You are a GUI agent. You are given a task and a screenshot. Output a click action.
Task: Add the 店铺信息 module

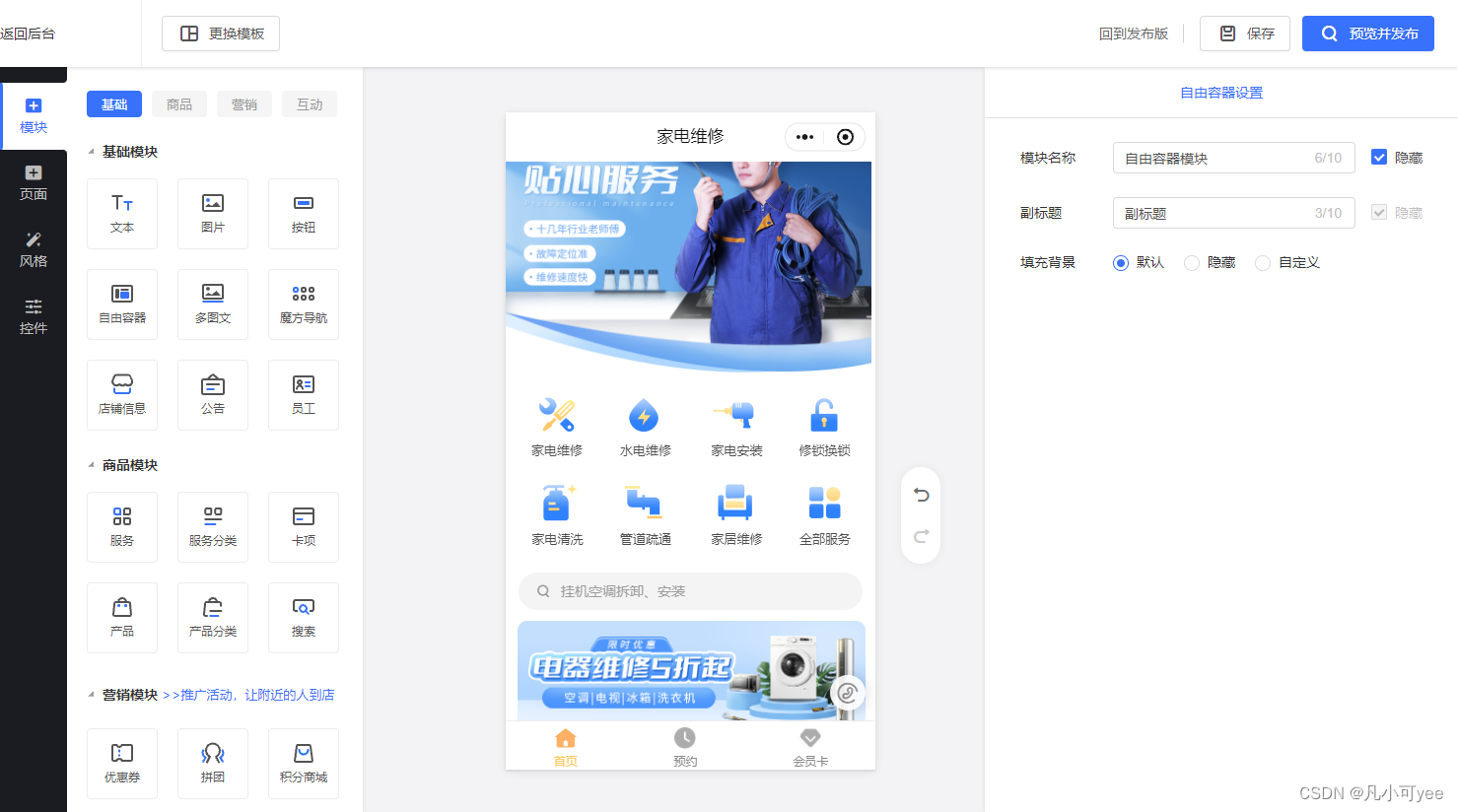122,395
